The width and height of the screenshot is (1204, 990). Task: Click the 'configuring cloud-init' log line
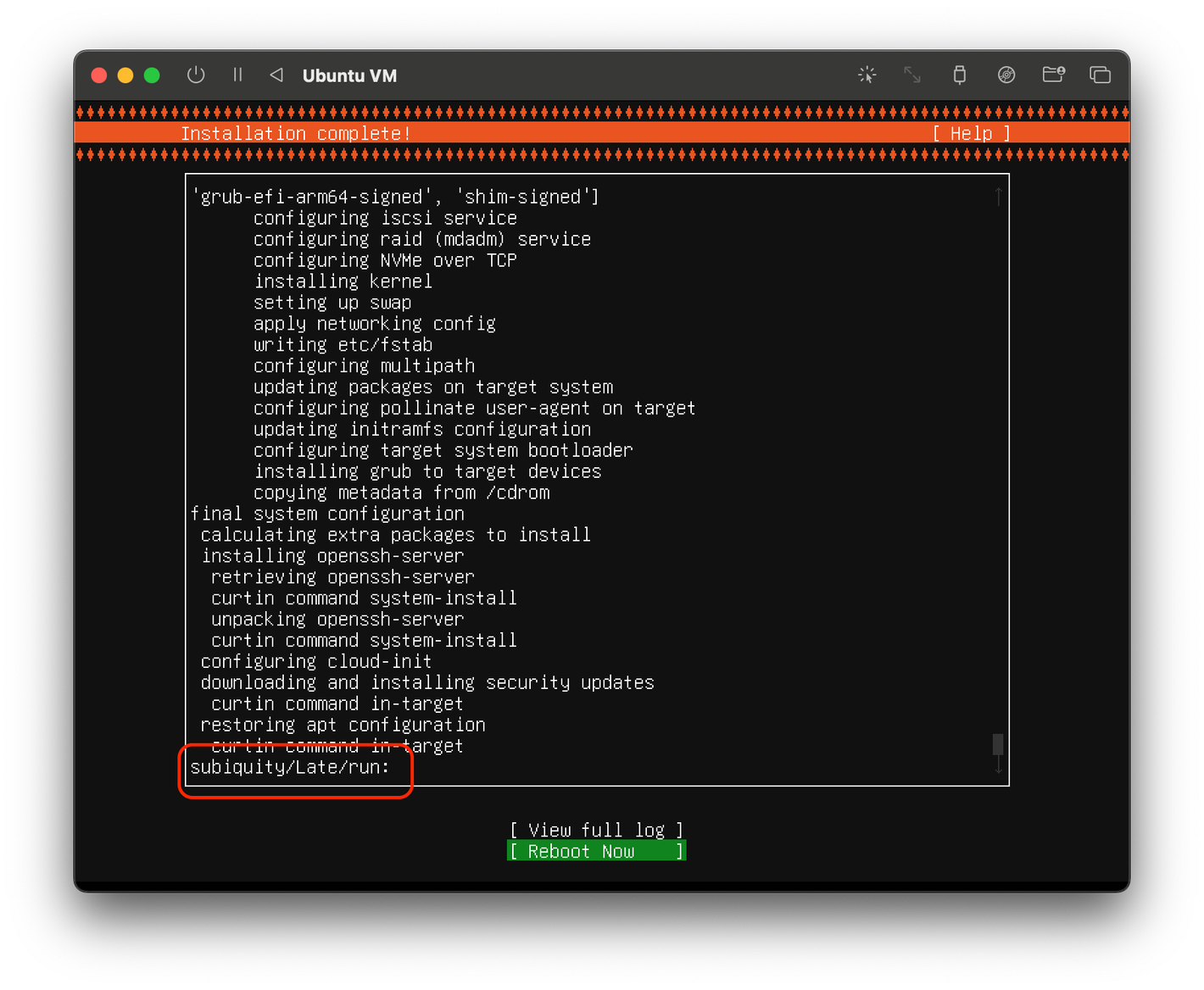[316, 661]
